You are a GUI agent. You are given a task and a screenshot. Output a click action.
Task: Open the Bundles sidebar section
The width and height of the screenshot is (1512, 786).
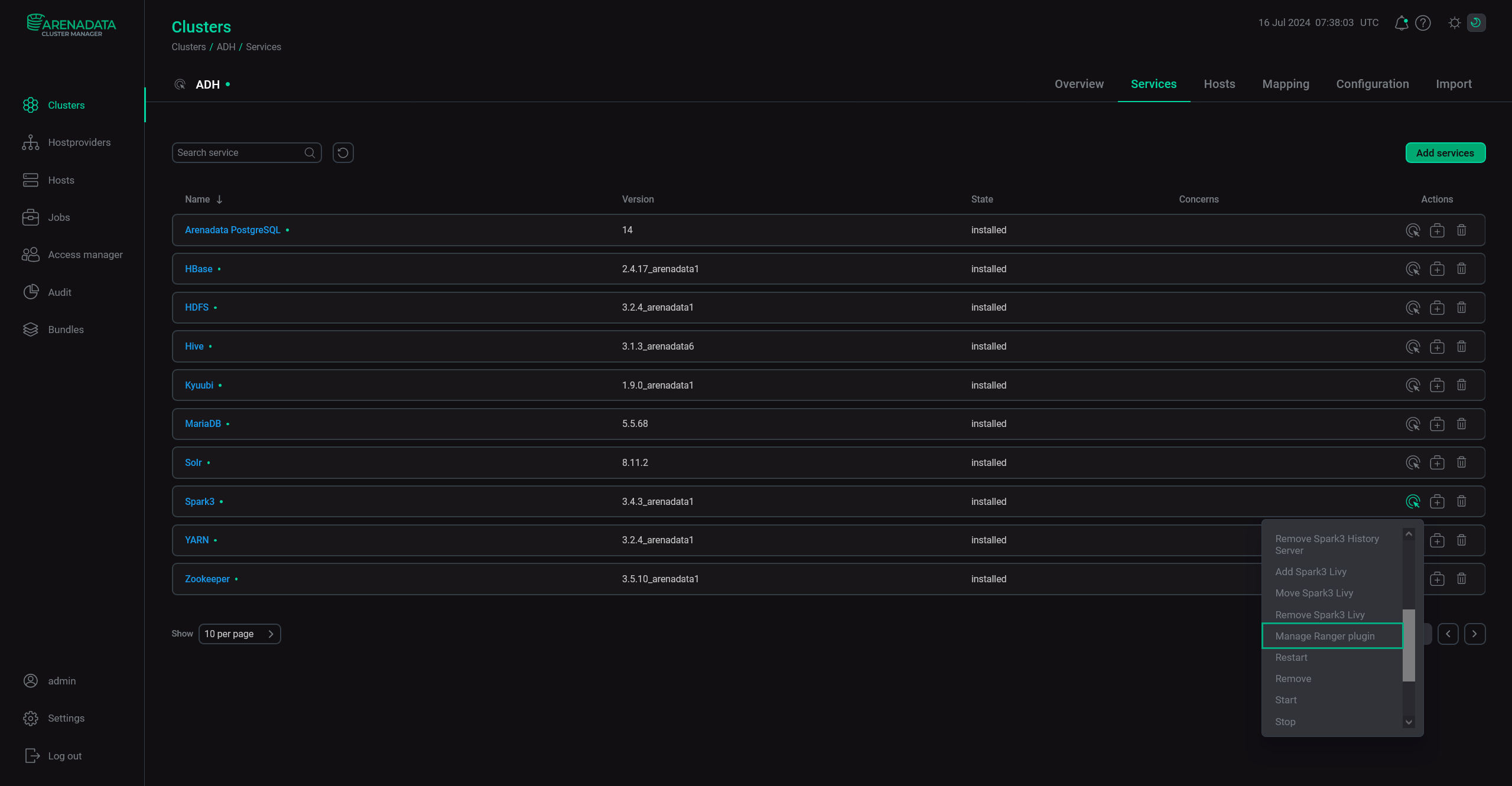[53, 330]
